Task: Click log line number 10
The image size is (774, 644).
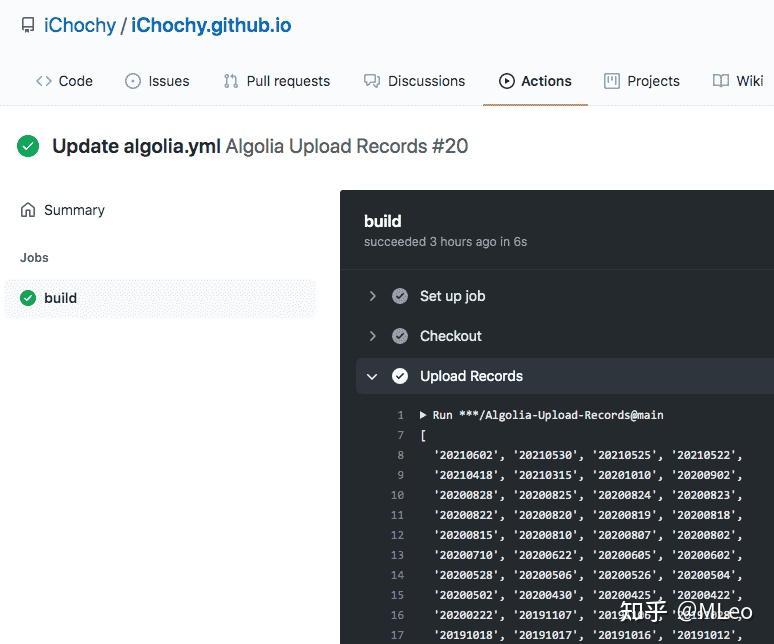Action: click(x=398, y=495)
